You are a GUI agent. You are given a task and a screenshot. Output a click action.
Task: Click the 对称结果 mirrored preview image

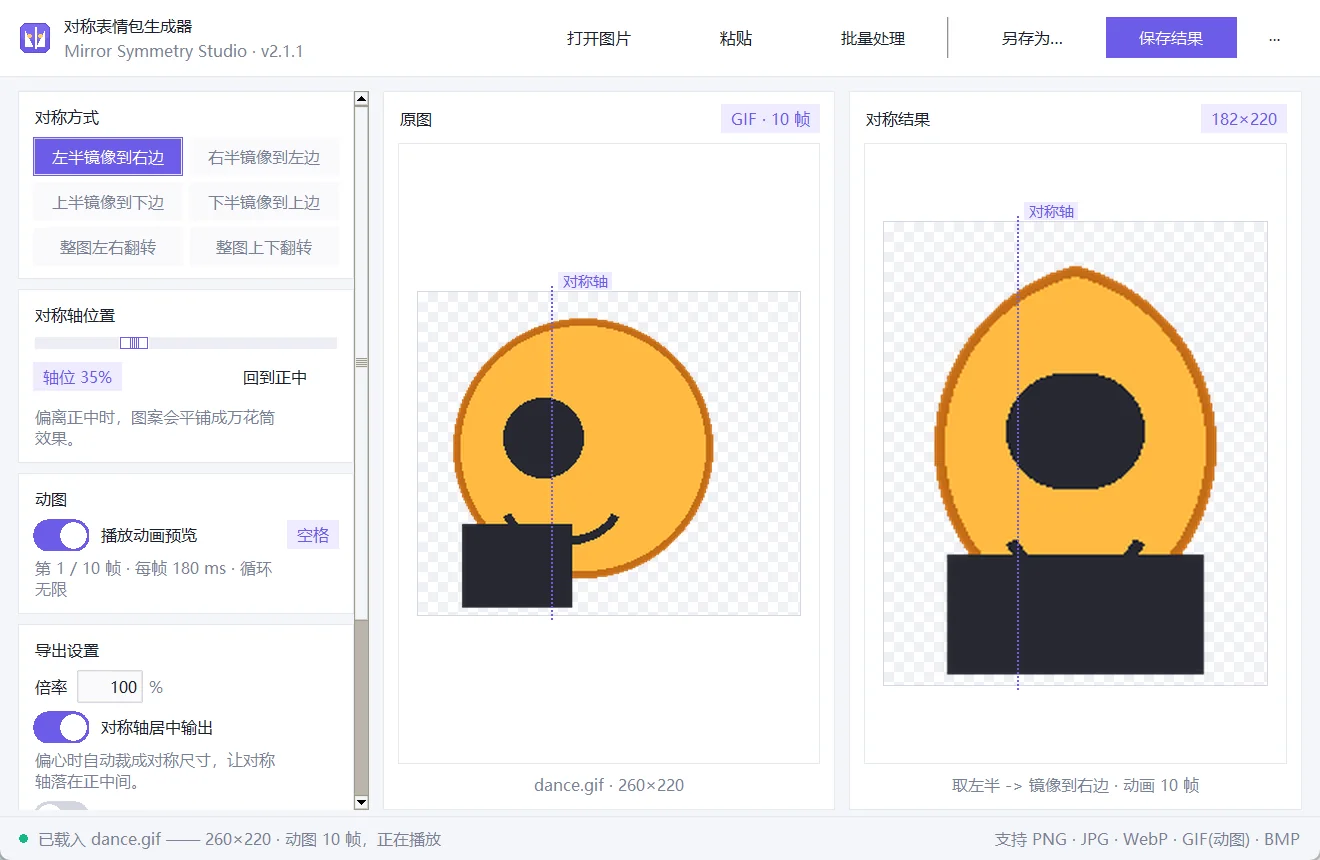[1075, 453]
